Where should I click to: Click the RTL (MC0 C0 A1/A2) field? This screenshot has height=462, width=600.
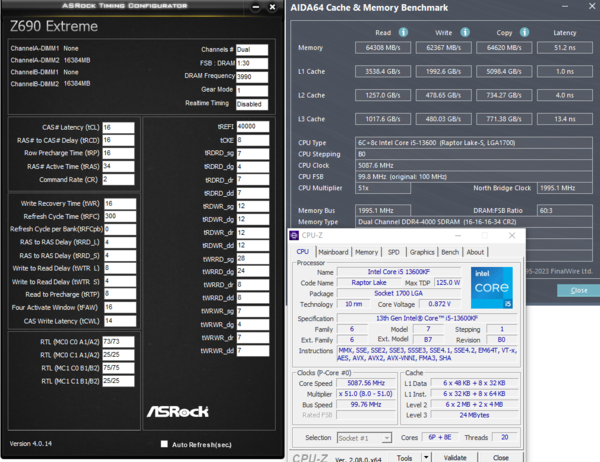point(118,341)
